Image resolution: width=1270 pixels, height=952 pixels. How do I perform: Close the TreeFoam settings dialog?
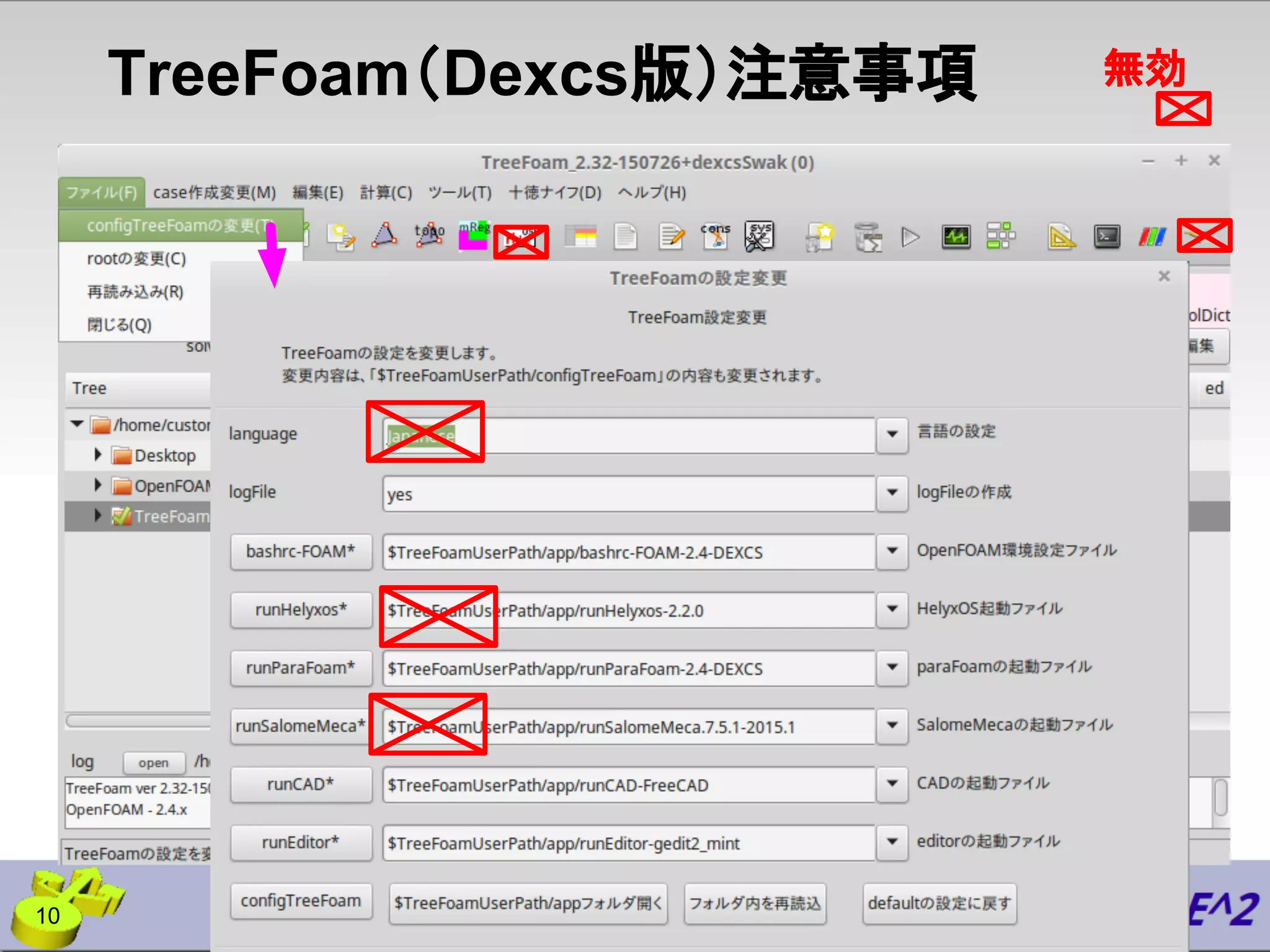pos(1164,276)
